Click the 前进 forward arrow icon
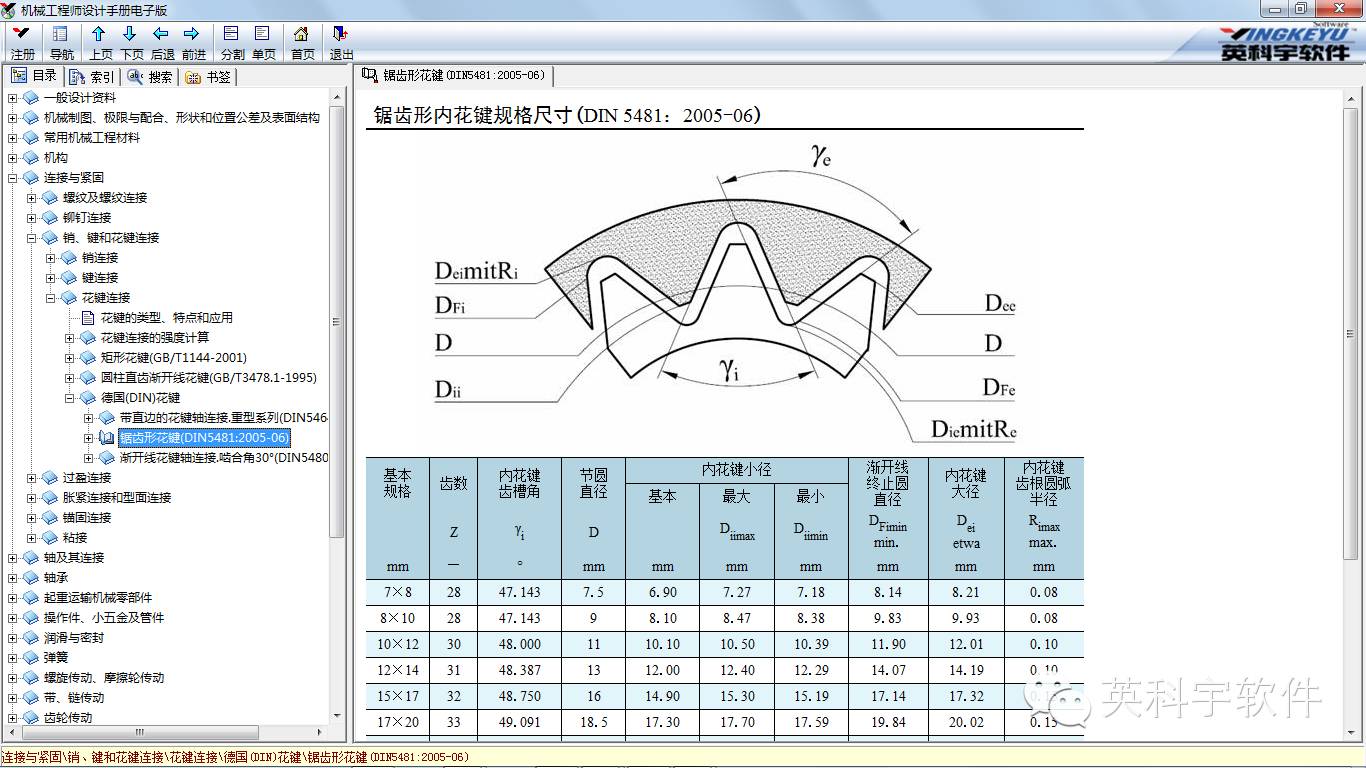 [x=193, y=42]
